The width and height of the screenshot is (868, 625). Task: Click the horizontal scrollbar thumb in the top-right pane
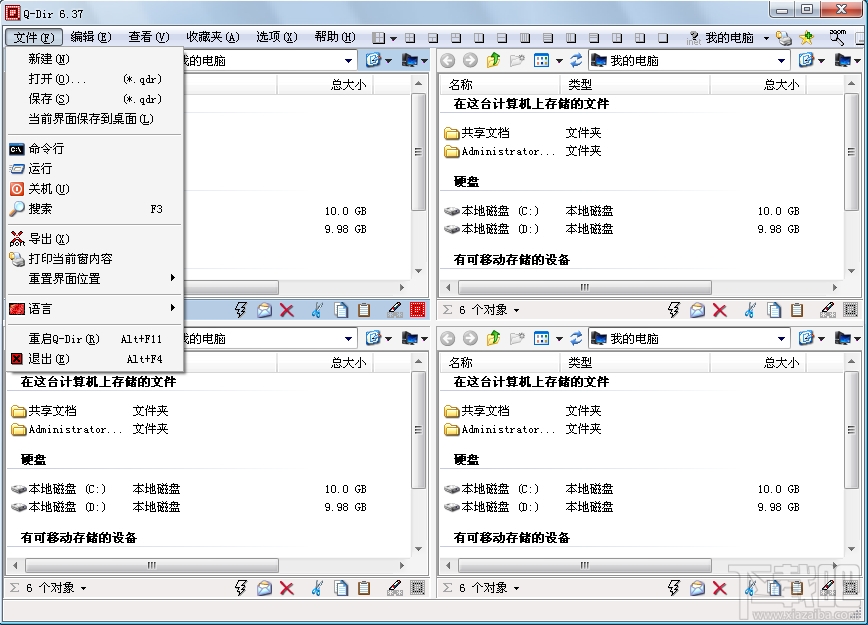pyautogui.click(x=585, y=287)
